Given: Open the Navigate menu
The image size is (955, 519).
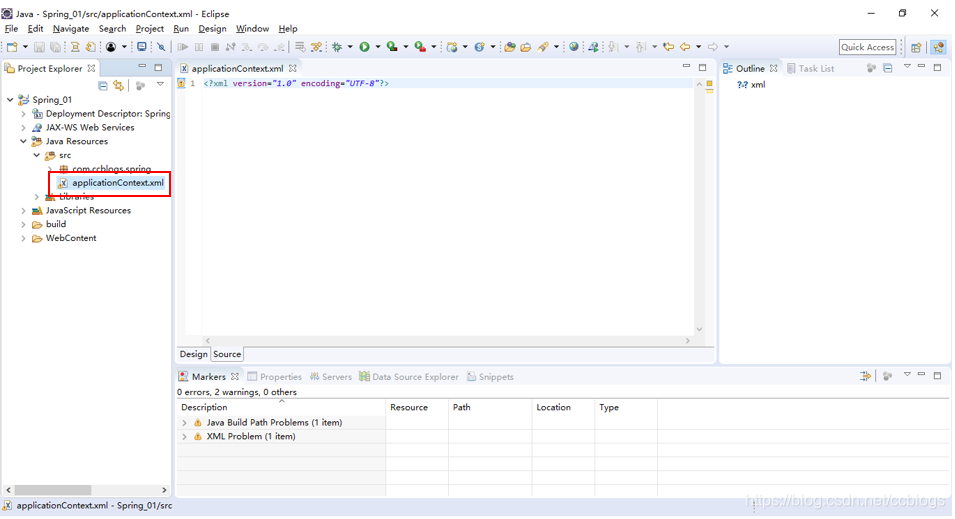Looking at the screenshot, I should (71, 29).
